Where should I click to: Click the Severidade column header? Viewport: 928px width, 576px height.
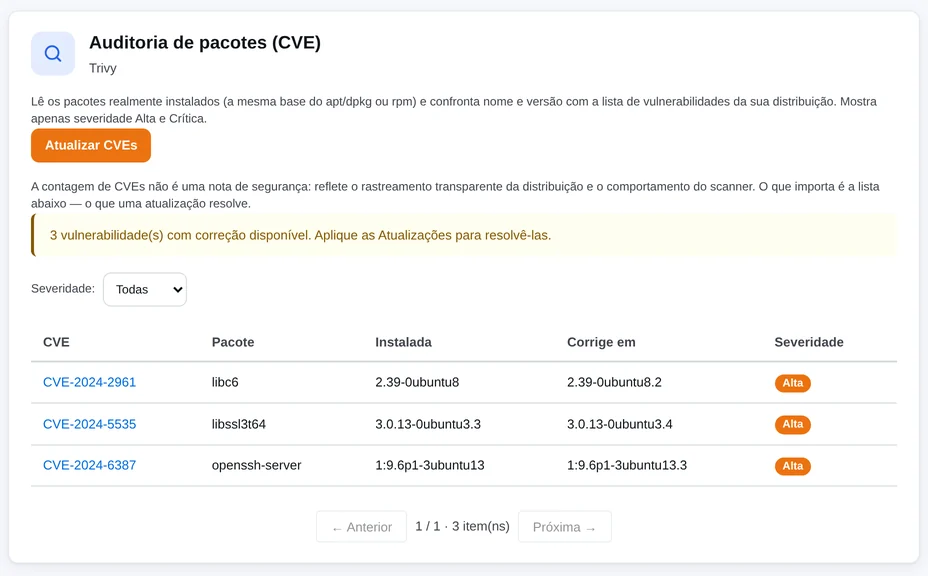tap(809, 342)
